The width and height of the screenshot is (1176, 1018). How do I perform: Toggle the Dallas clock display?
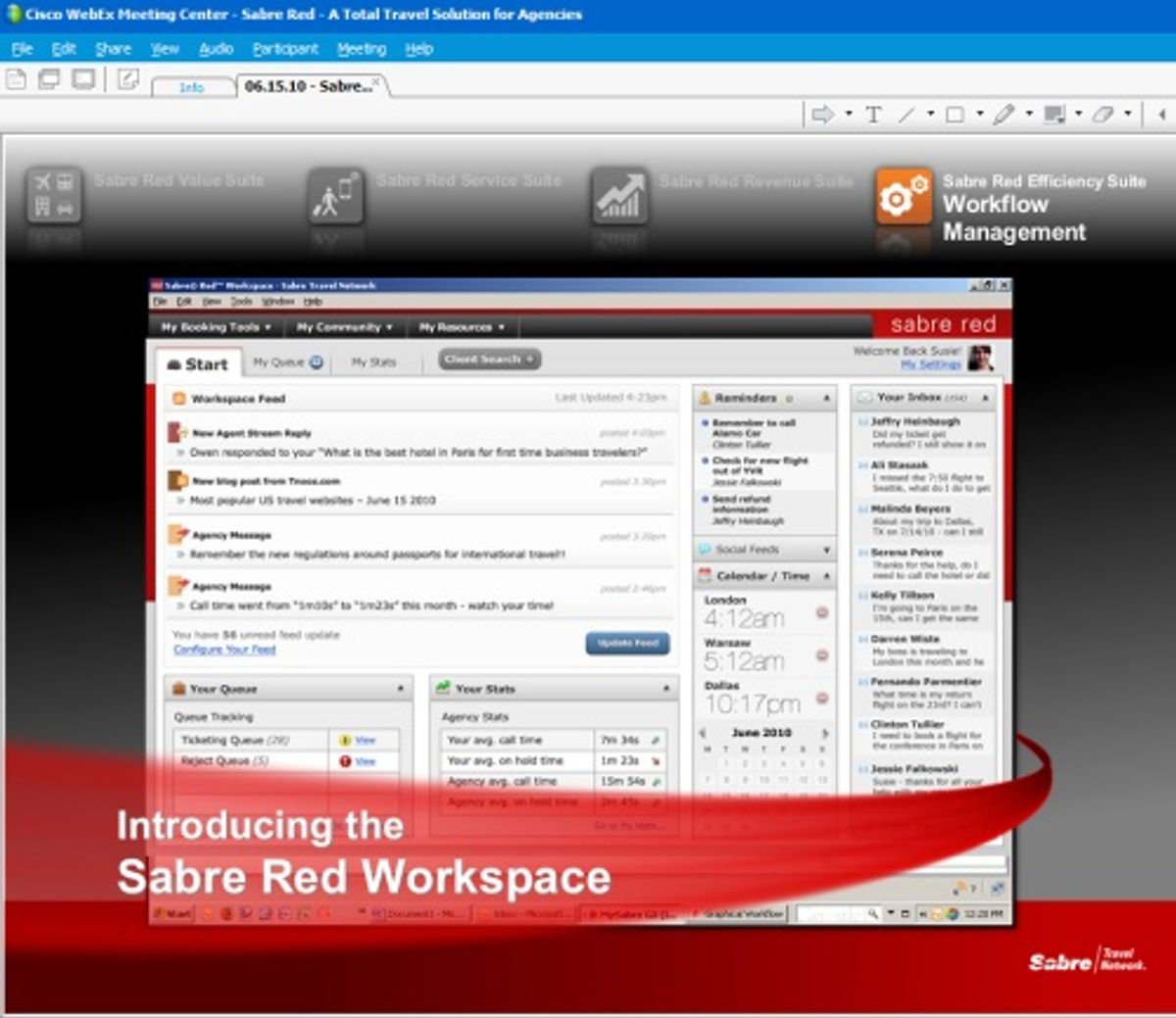pyautogui.click(x=823, y=696)
